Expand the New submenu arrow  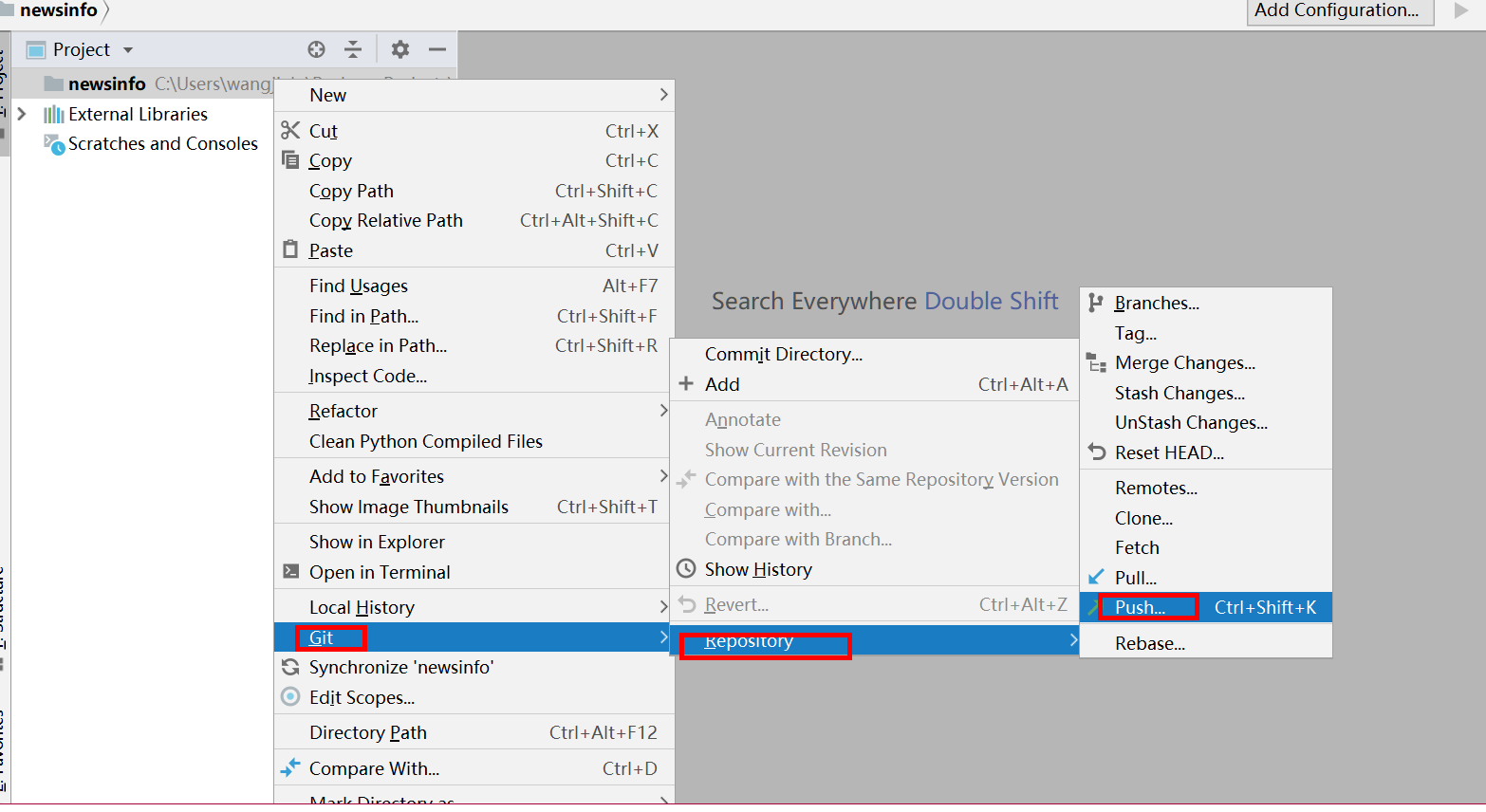pyautogui.click(x=663, y=95)
